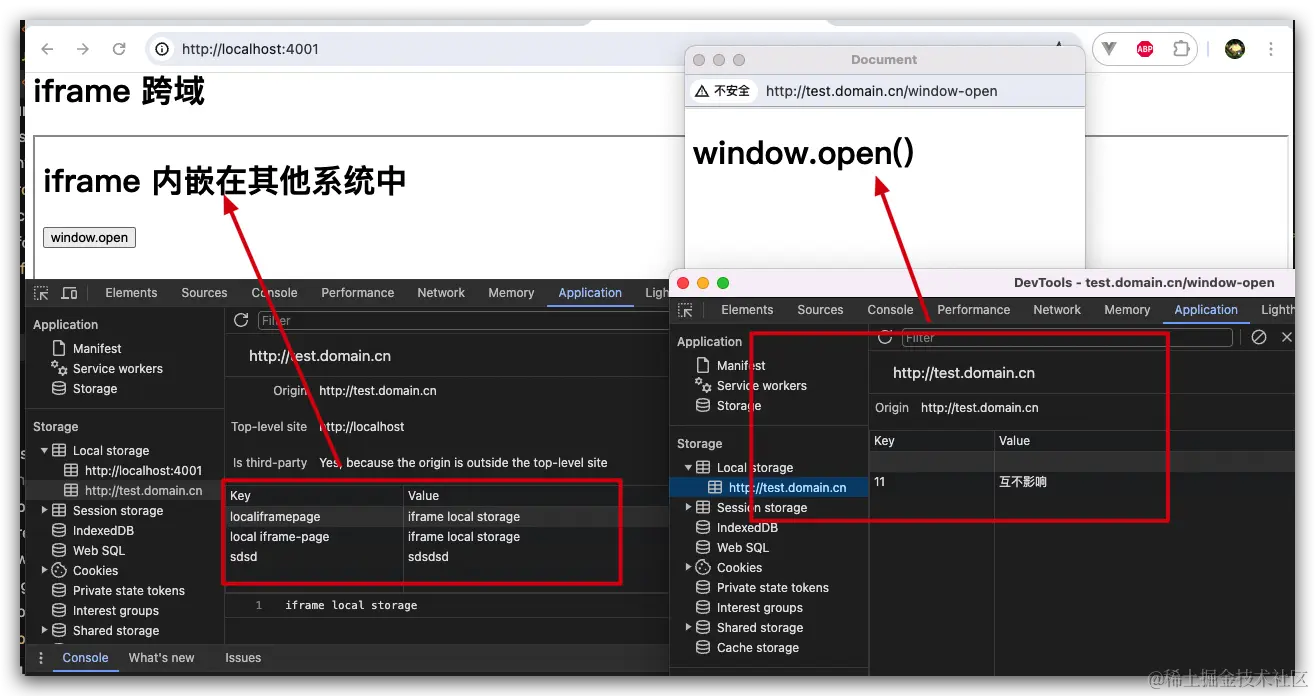Screen dimensions: 1315x696
Task: Click the 不安全 badge in the Document window
Action: tap(722, 91)
